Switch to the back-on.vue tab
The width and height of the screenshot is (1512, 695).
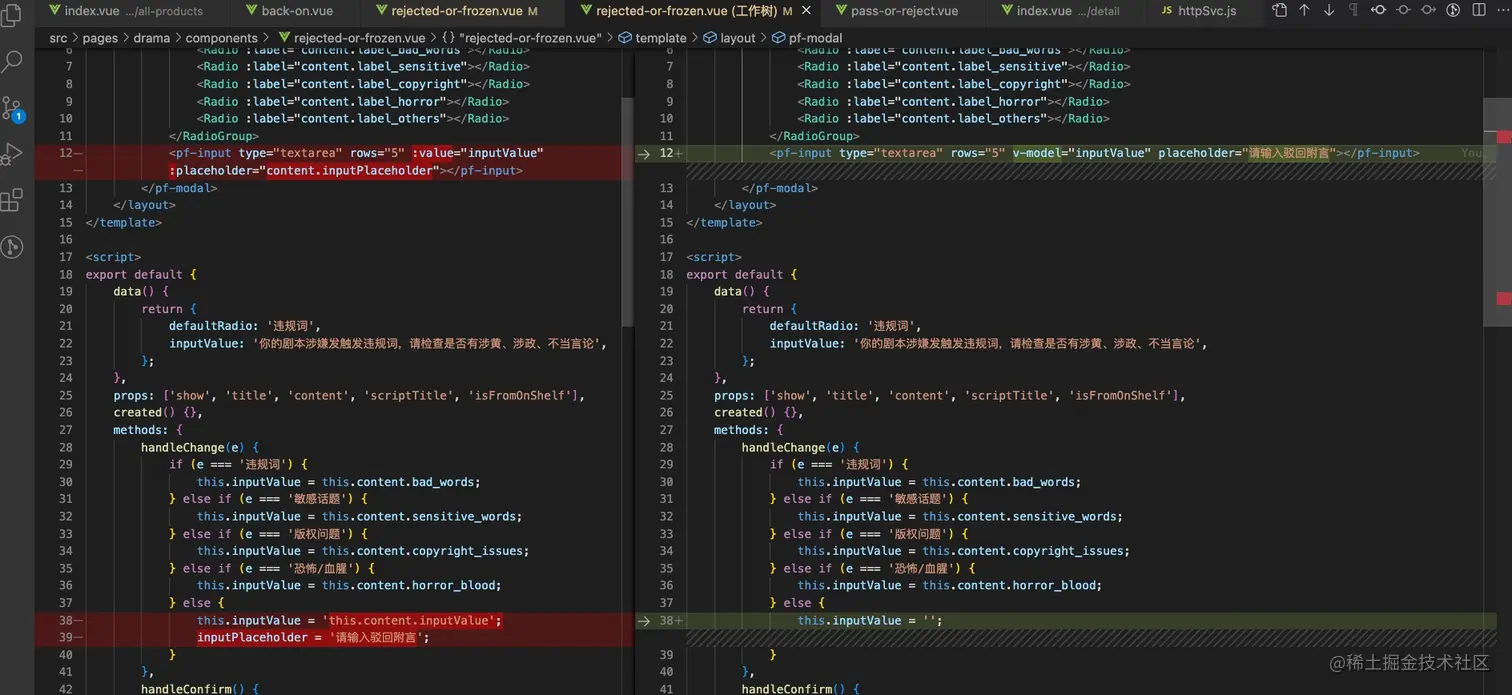297,11
